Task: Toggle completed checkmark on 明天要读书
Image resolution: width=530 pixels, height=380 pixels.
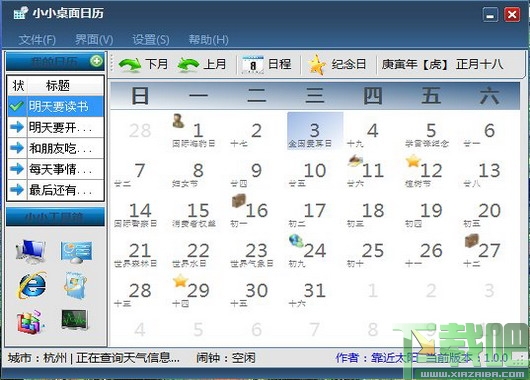Action: [17, 106]
